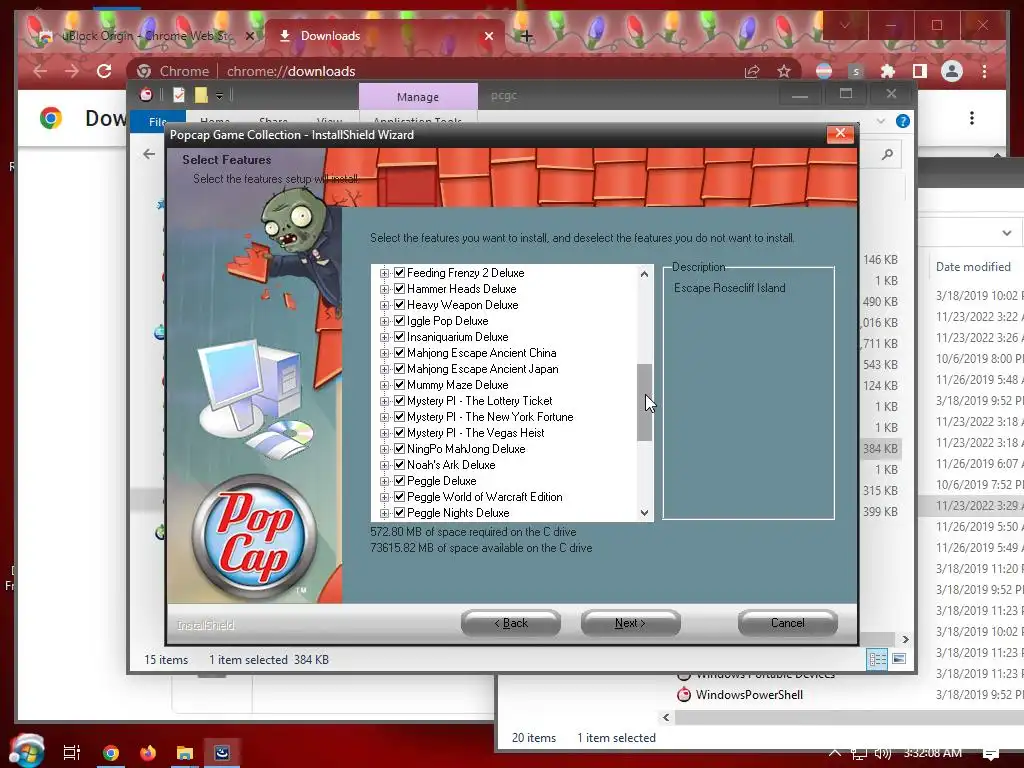The width and height of the screenshot is (1024, 768).
Task: Share this page via Chrome share icon
Action: 752,71
